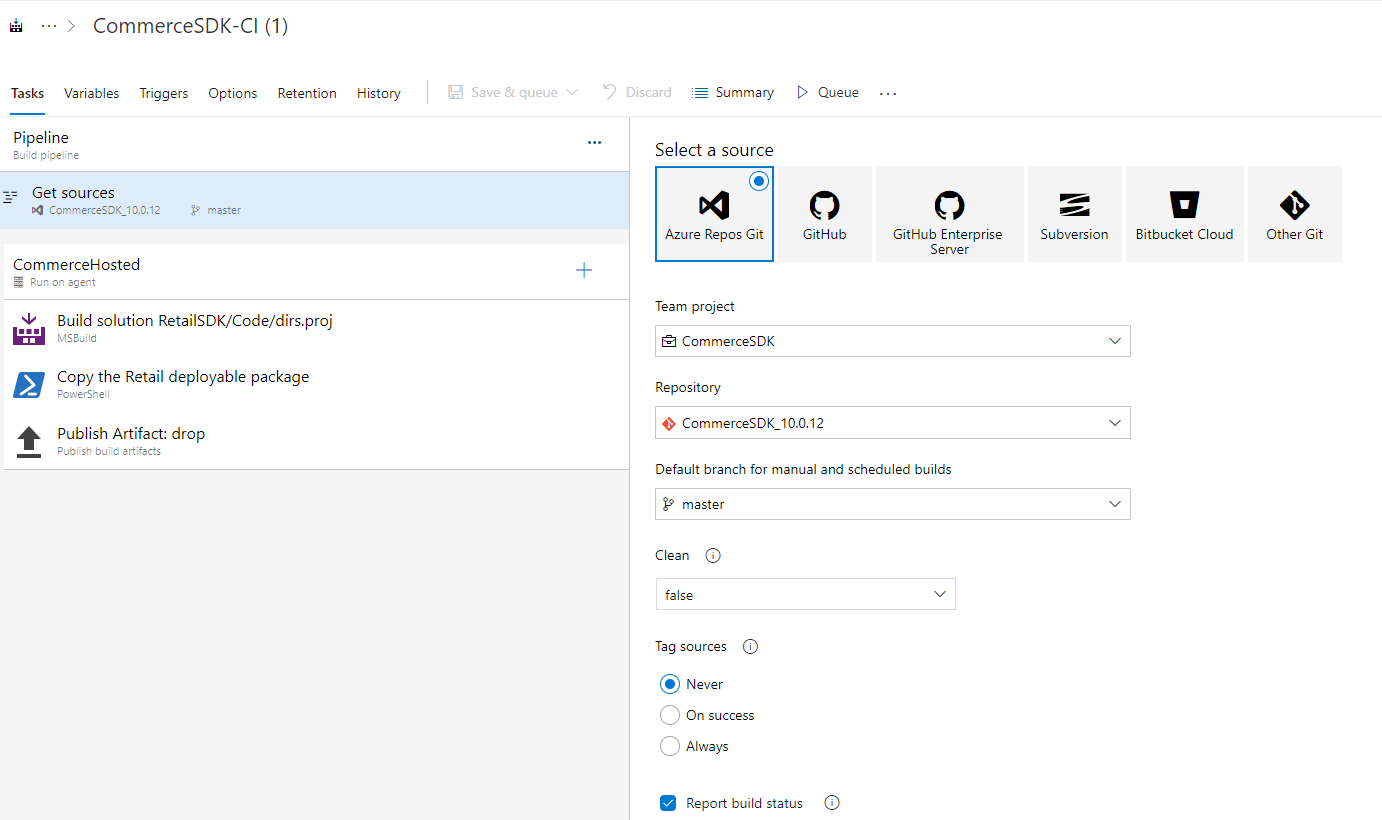Open the Repository dropdown
The image size is (1382, 820).
click(x=893, y=423)
